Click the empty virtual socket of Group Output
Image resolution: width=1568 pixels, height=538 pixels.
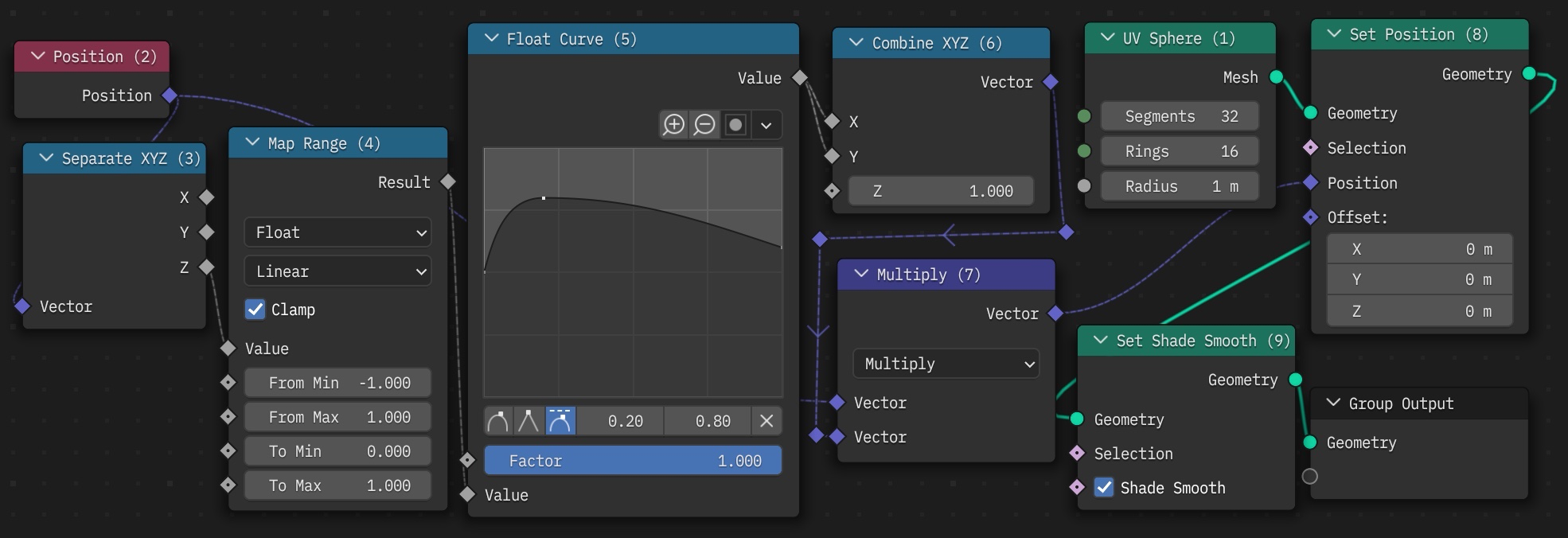1310,477
